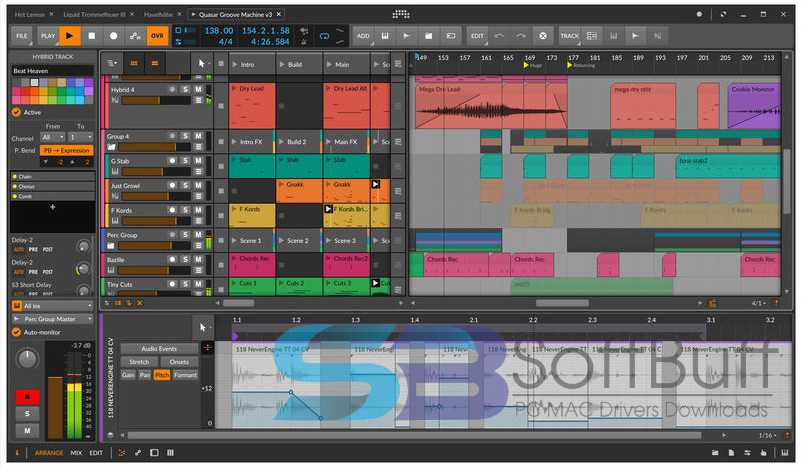Pick the red track color swatch

(25, 91)
